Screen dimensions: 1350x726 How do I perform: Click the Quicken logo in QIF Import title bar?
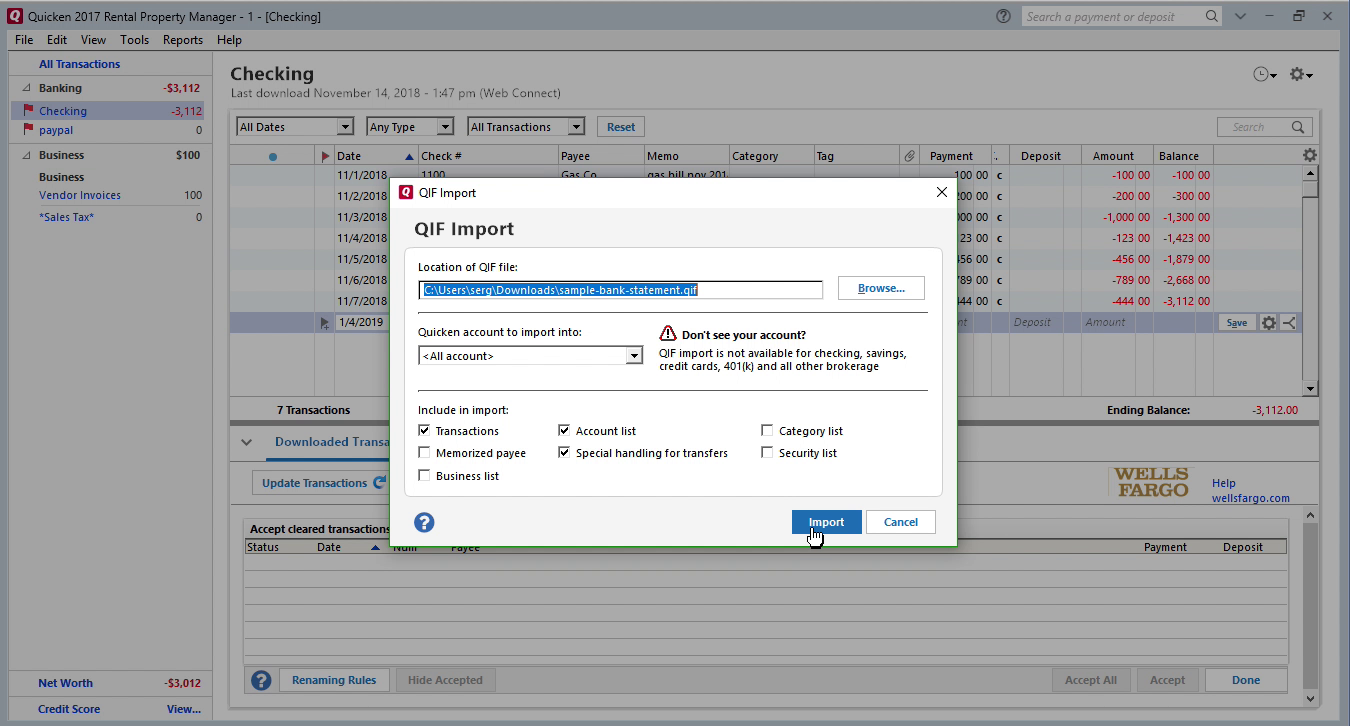click(406, 192)
